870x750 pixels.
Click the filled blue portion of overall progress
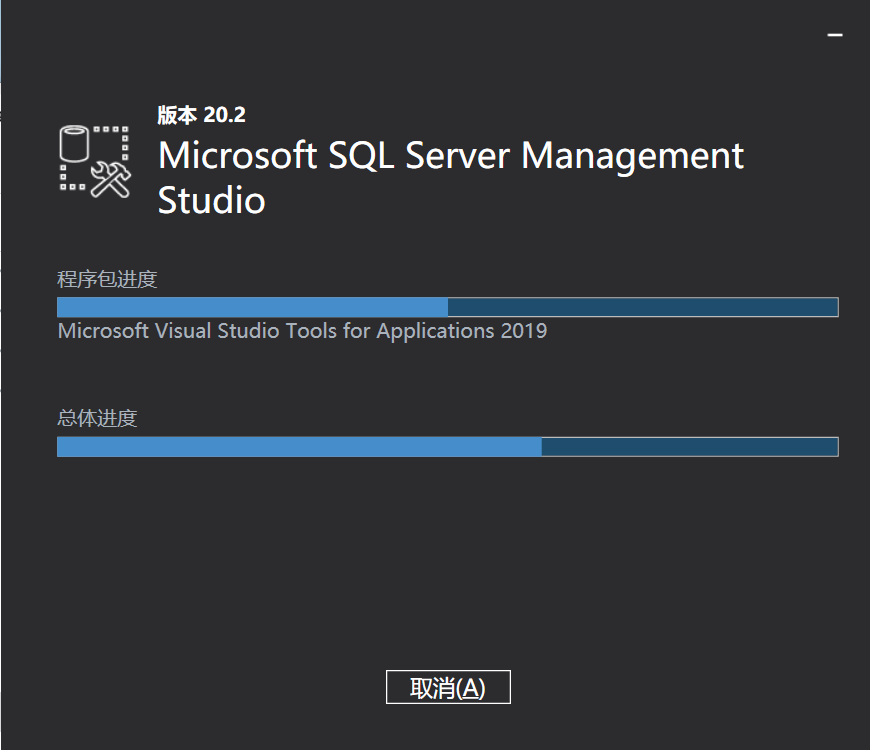pos(300,447)
